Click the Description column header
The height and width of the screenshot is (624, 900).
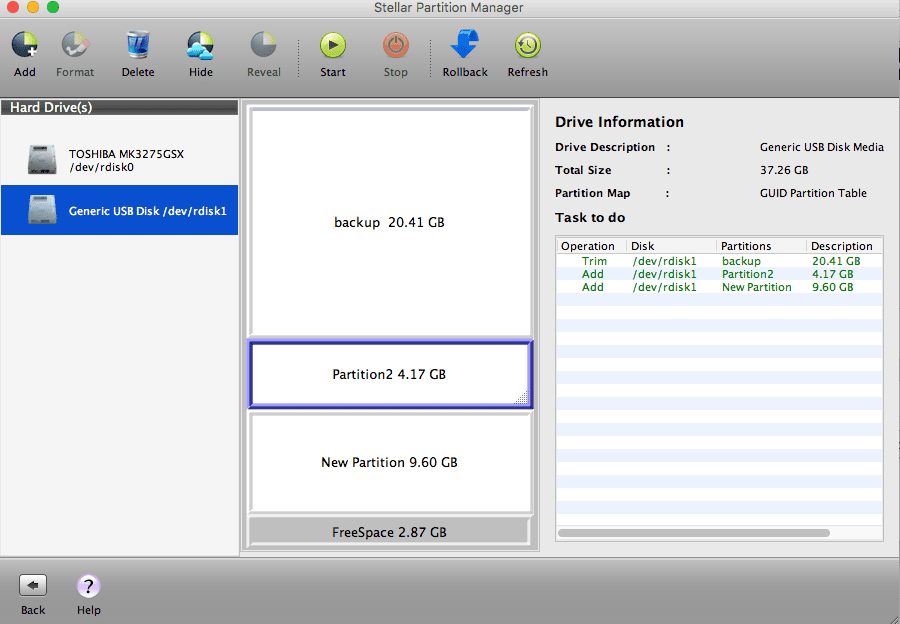click(x=844, y=246)
